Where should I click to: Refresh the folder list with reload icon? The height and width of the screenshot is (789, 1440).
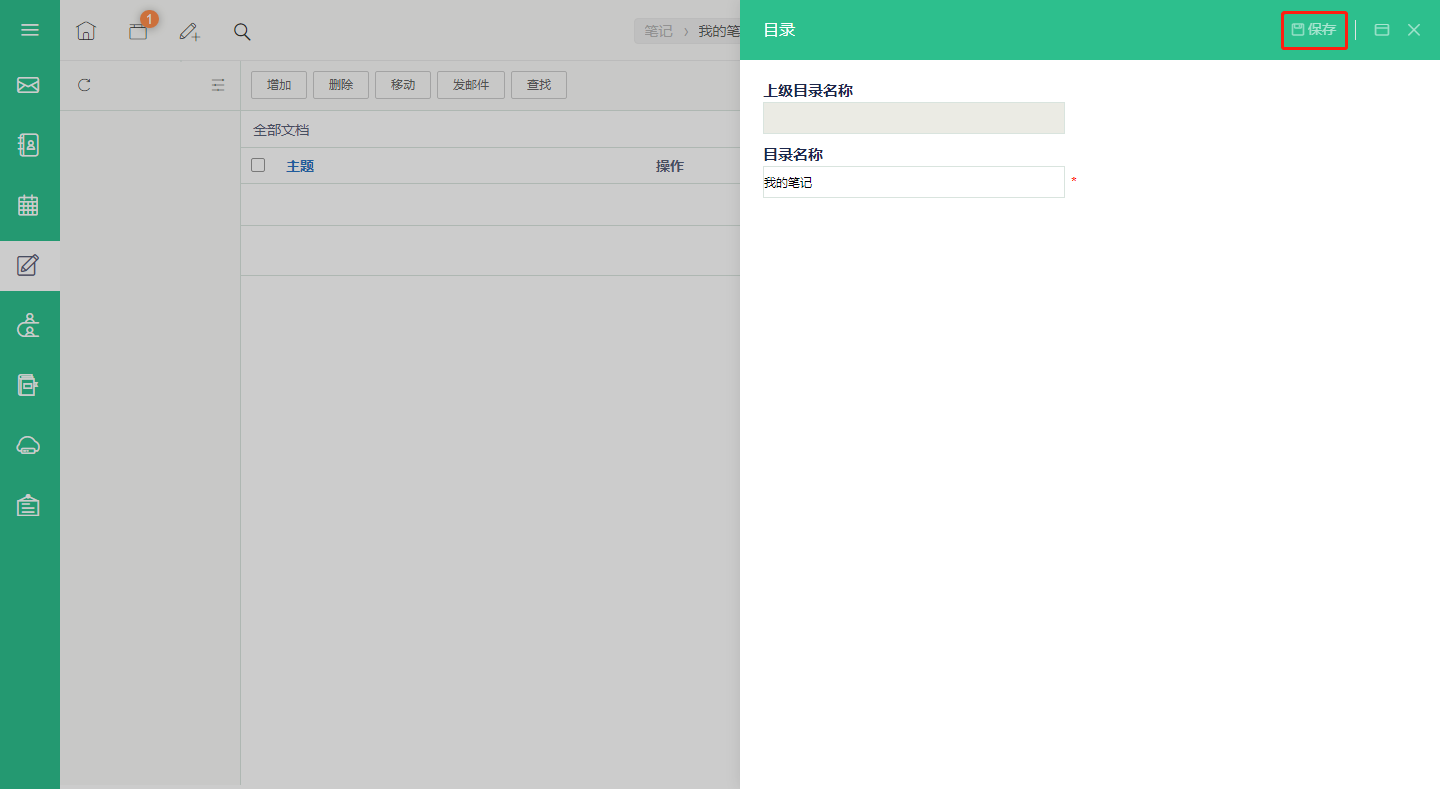(x=84, y=85)
